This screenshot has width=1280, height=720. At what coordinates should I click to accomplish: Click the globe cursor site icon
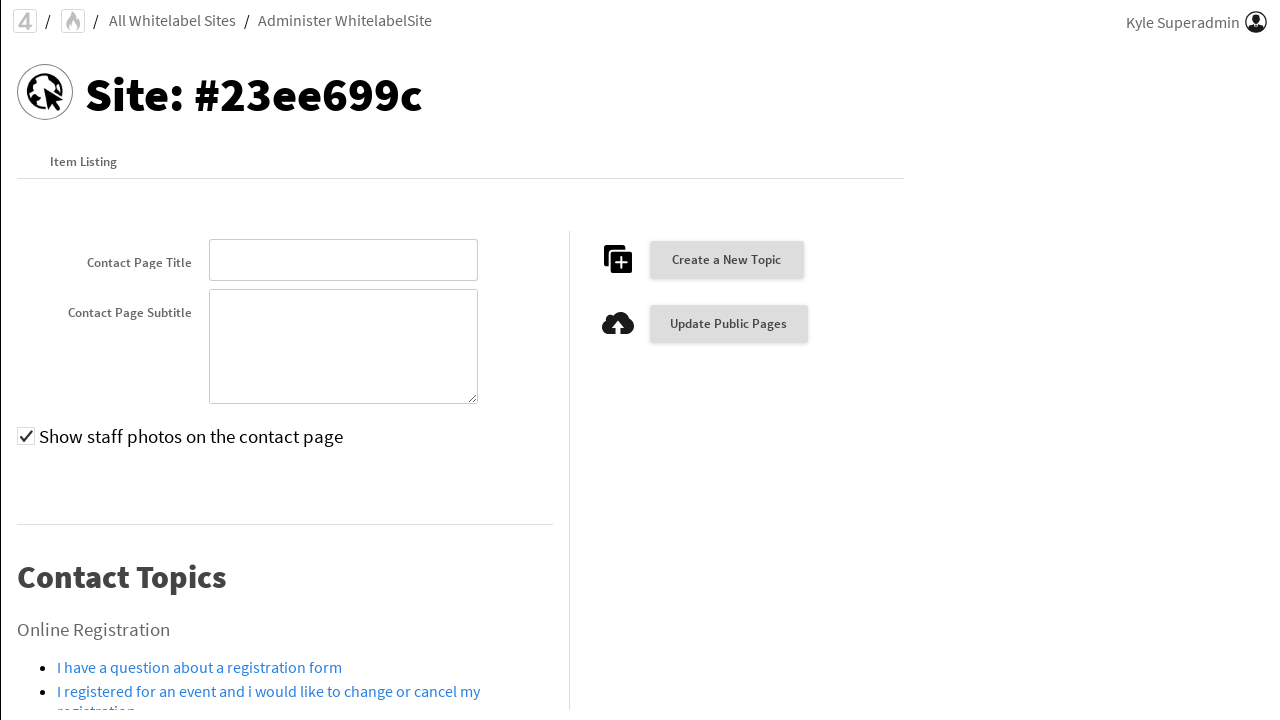tap(45, 92)
